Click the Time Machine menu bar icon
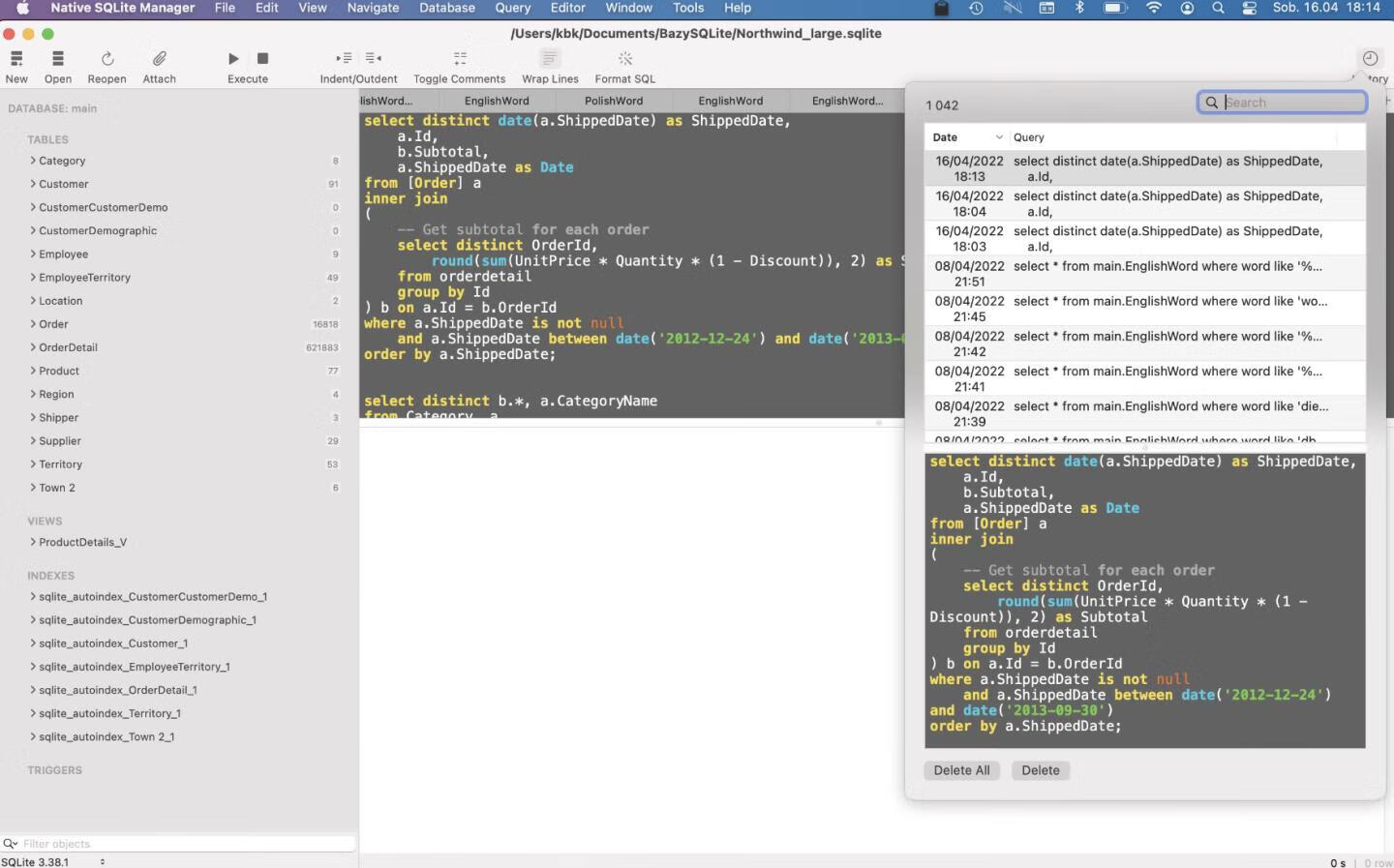 pos(976,8)
